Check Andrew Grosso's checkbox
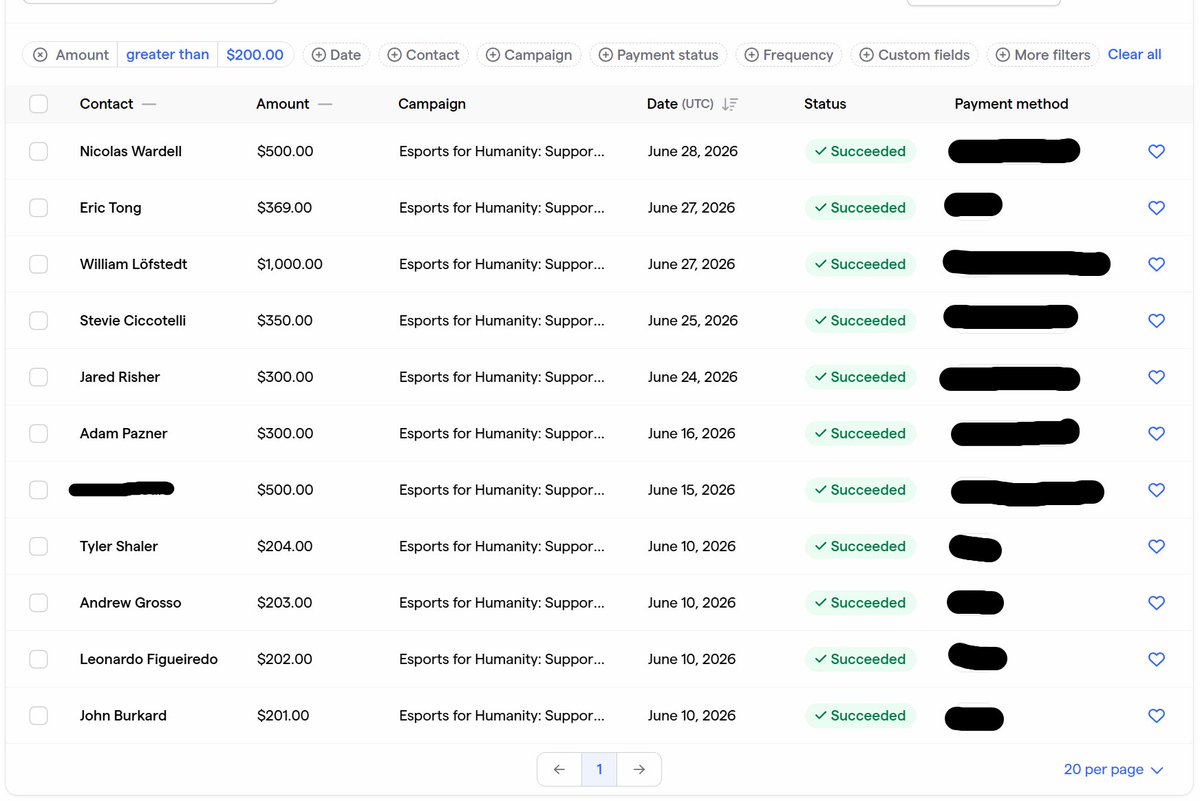The image size is (1200, 801). tap(38, 603)
